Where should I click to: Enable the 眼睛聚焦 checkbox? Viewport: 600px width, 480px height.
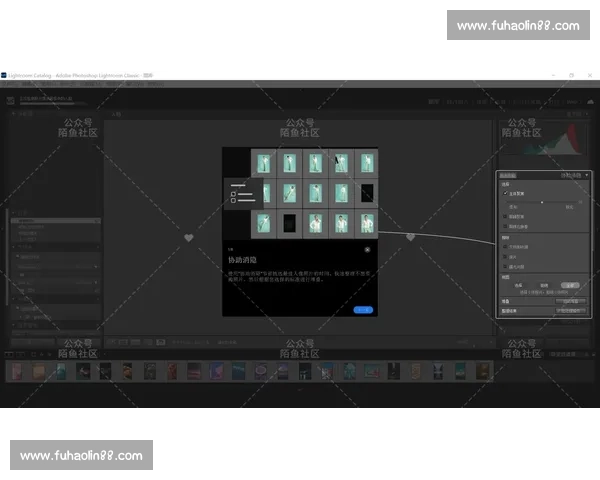pos(506,216)
